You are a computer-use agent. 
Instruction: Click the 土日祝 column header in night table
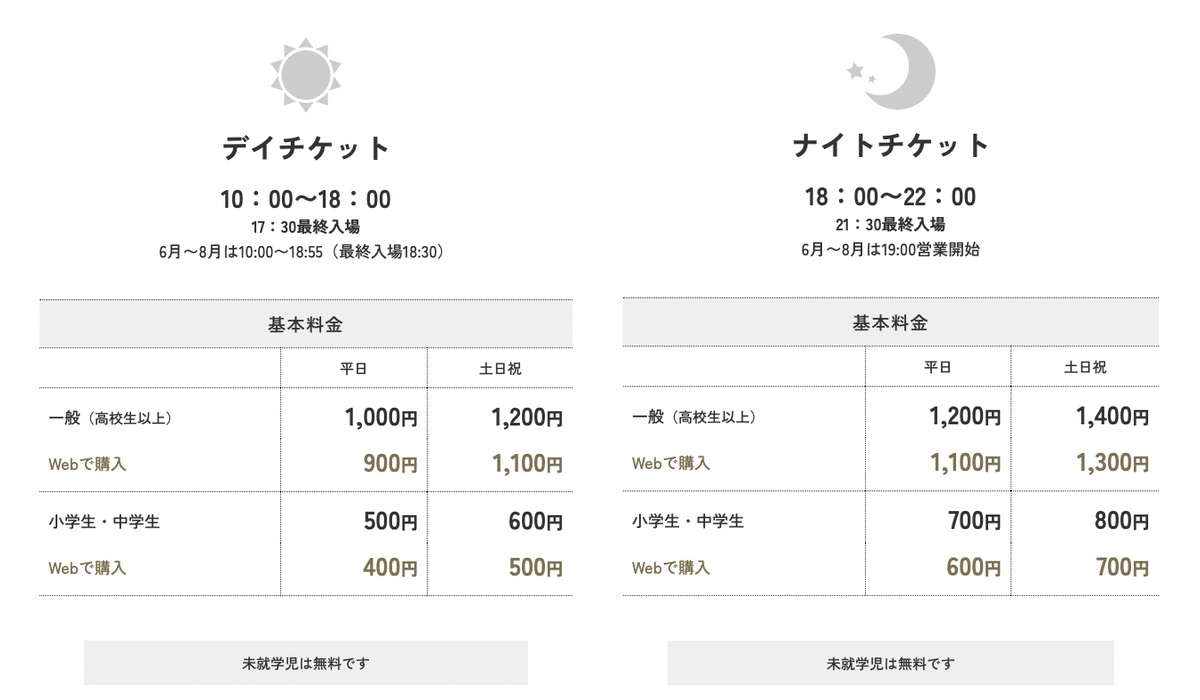[x=1085, y=367]
